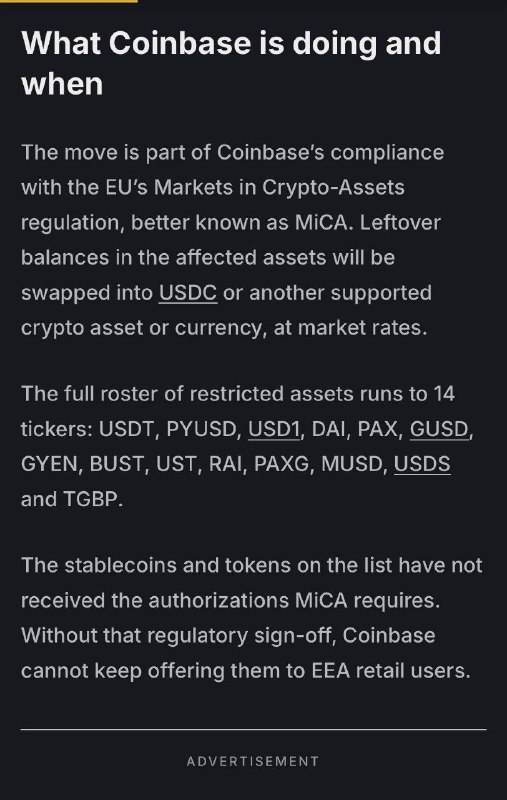507x800 pixels.
Task: Click the PAXG ticker text
Action: pyautogui.click(x=282, y=464)
